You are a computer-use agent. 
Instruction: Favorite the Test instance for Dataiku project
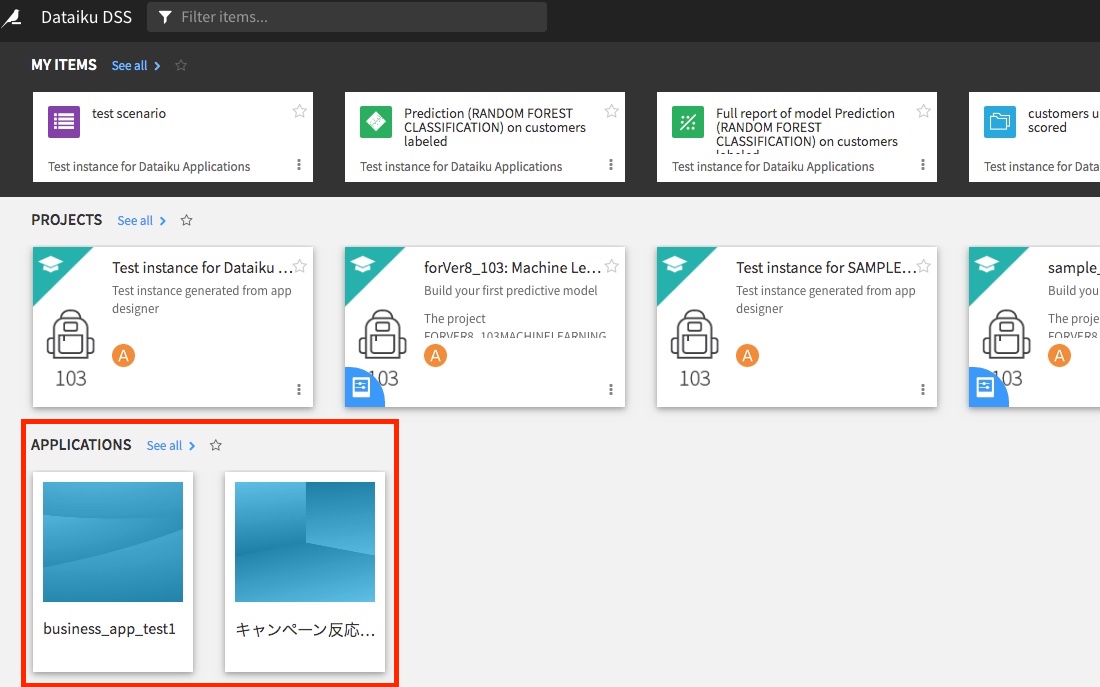300,266
